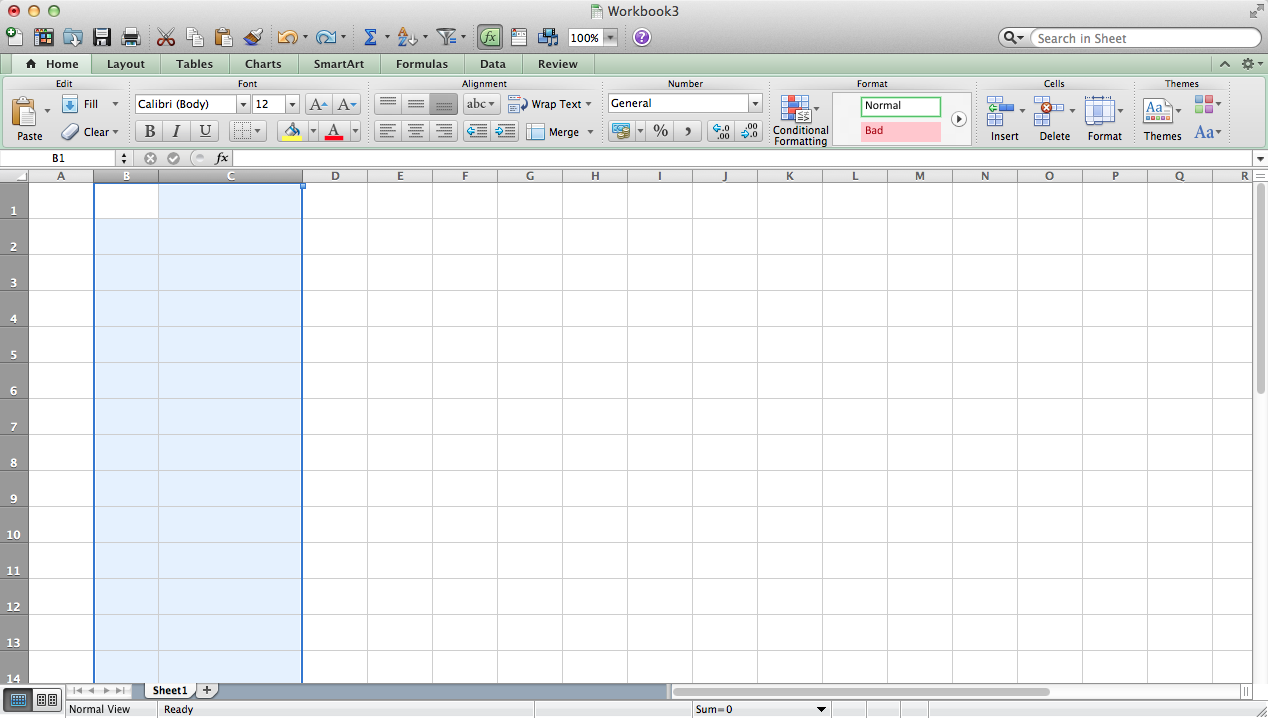Open the Media Browser icon
1268x718 pixels.
pos(548,37)
